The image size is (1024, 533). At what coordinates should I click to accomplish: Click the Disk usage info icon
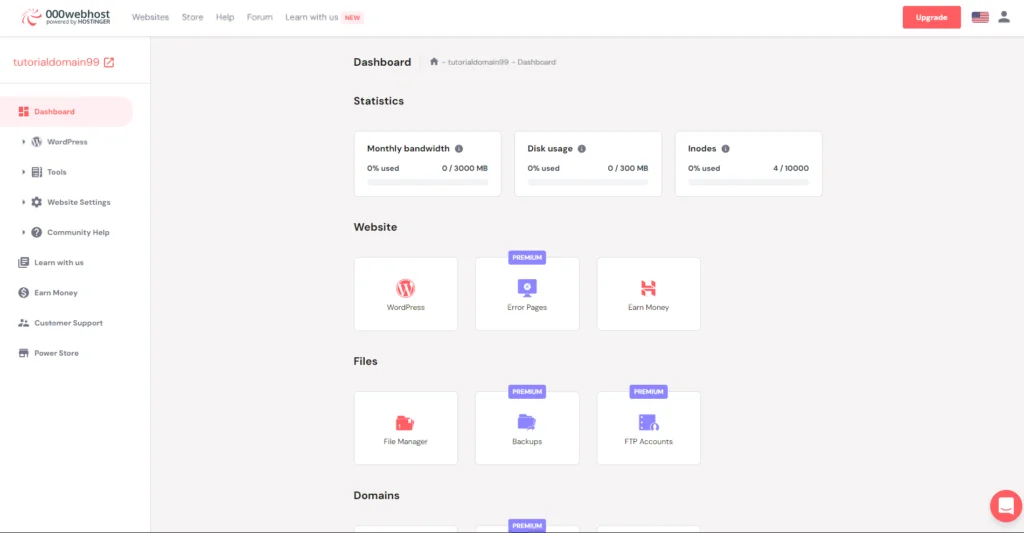pos(582,148)
